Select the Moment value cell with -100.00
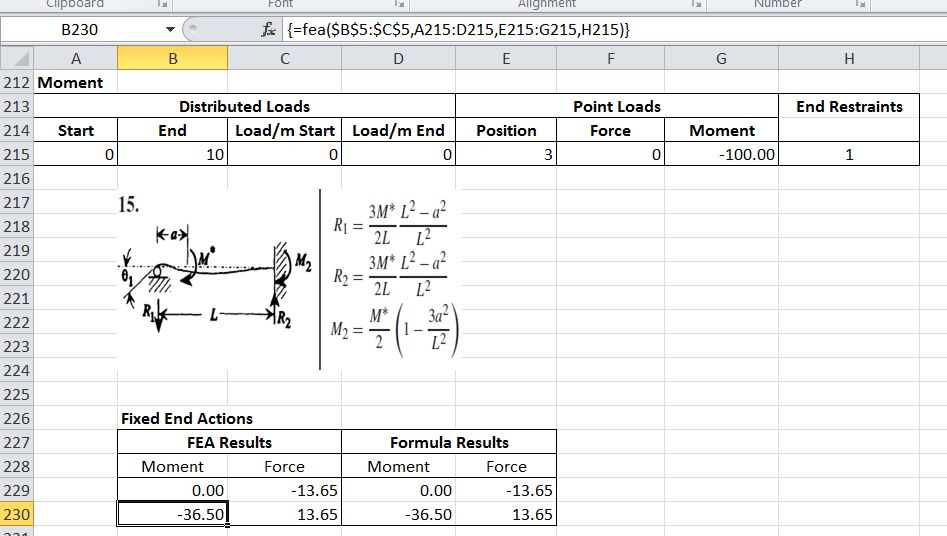 (x=722, y=155)
